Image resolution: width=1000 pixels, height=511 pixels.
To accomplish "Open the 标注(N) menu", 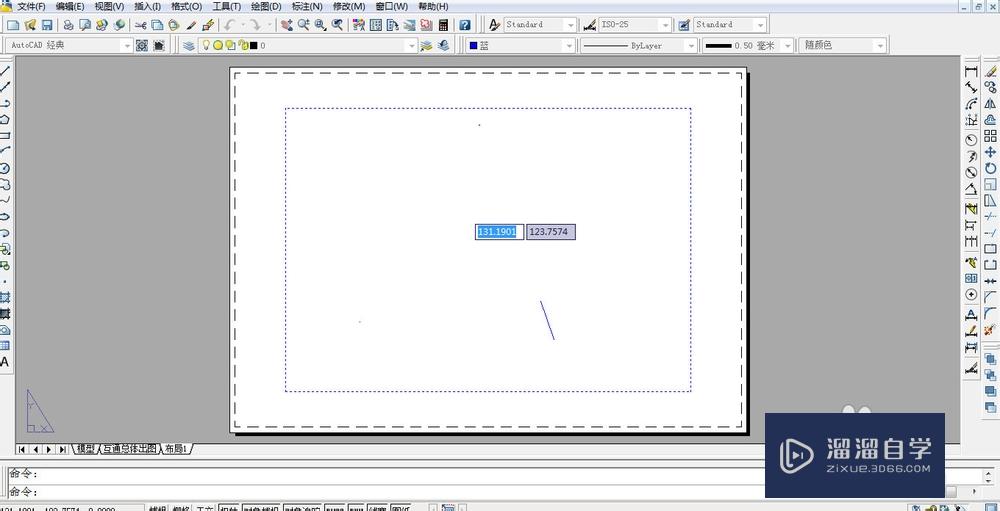I will (x=307, y=6).
